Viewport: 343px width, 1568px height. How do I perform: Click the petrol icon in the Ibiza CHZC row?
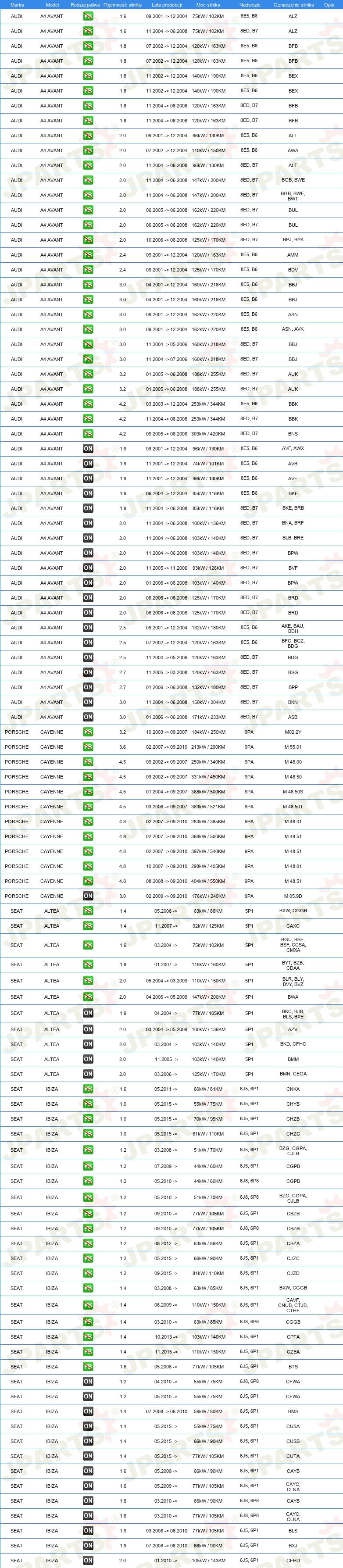[x=88, y=1134]
